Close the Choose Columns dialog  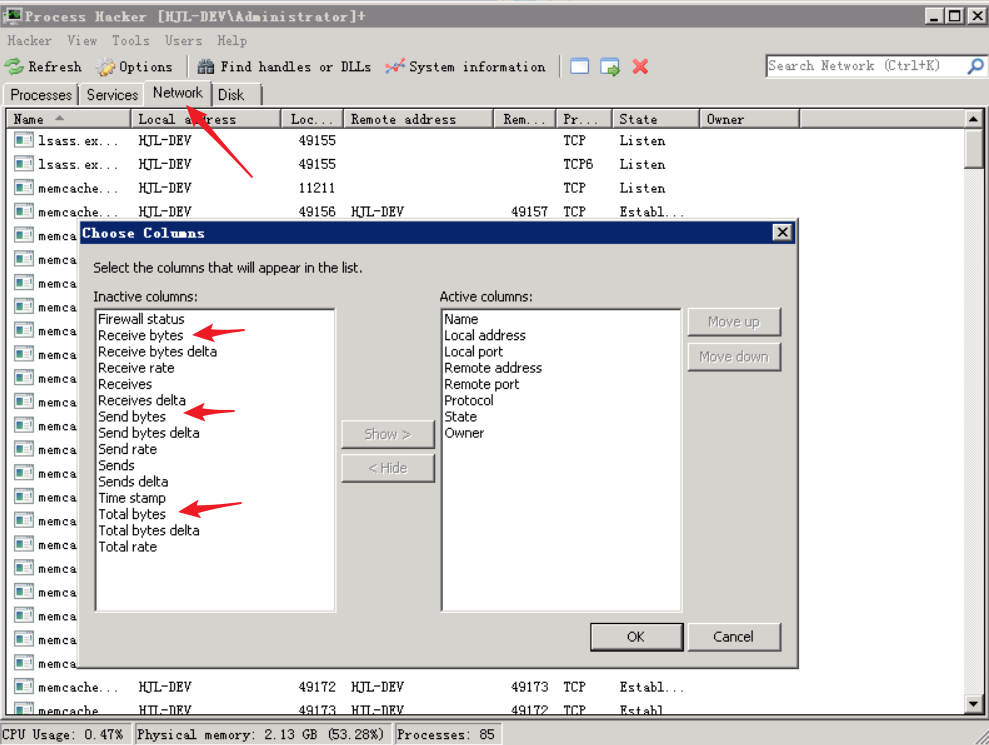tap(782, 233)
